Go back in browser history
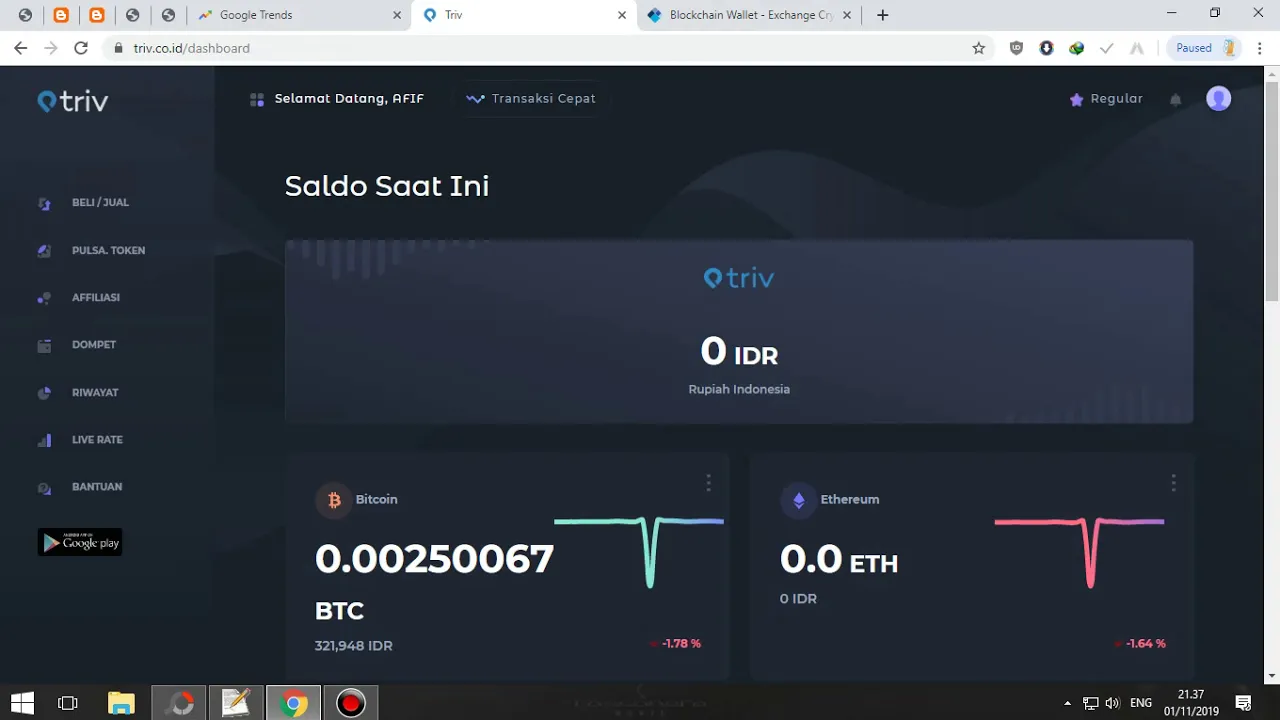Image resolution: width=1280 pixels, height=720 pixels. [21, 48]
